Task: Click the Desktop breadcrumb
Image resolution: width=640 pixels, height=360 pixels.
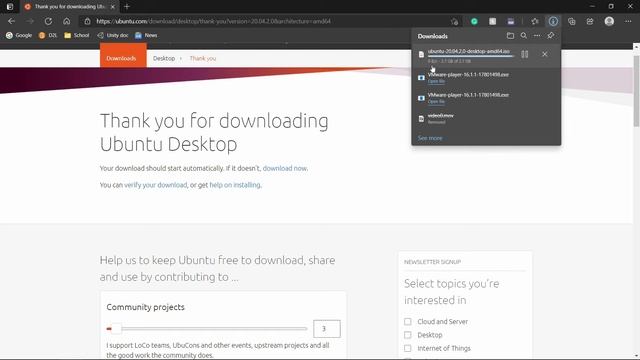Action: 164,58
